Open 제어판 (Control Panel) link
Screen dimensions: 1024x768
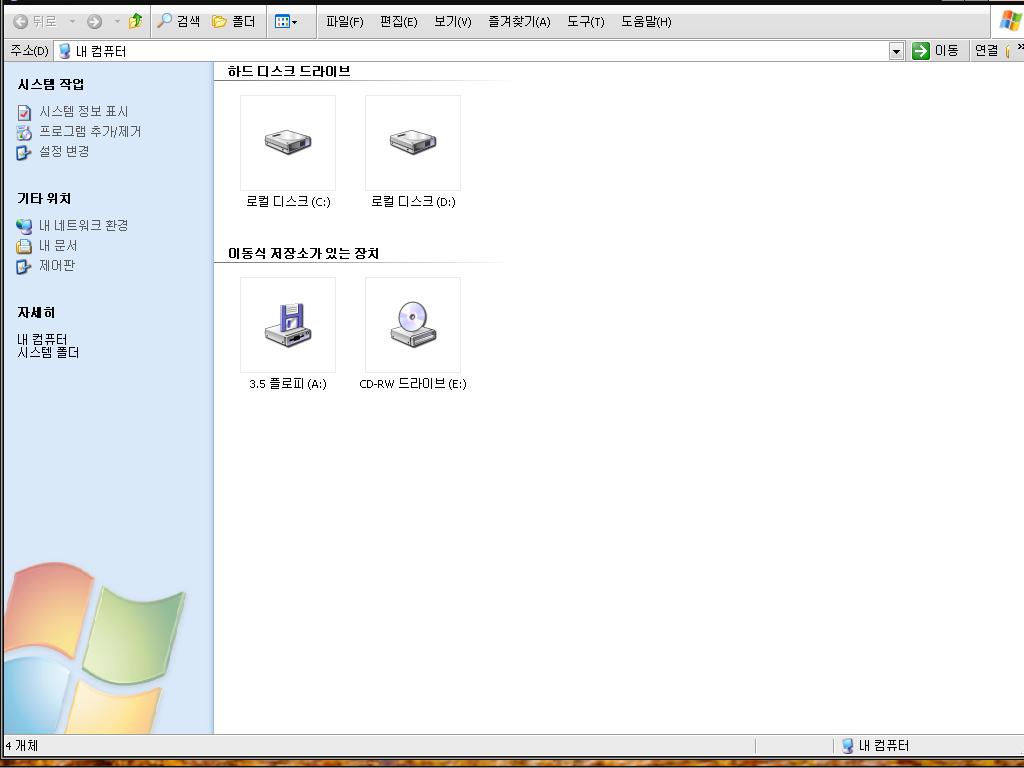57,266
